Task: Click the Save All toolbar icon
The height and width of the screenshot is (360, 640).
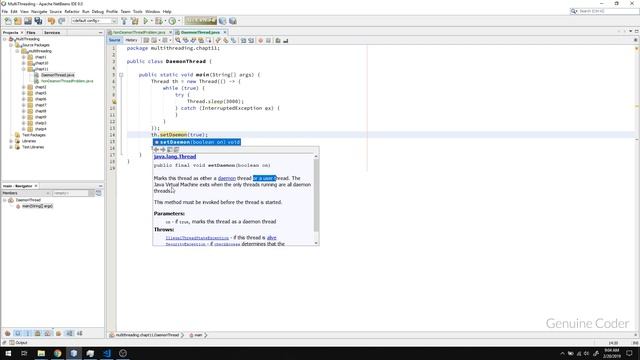Action: 38,21
